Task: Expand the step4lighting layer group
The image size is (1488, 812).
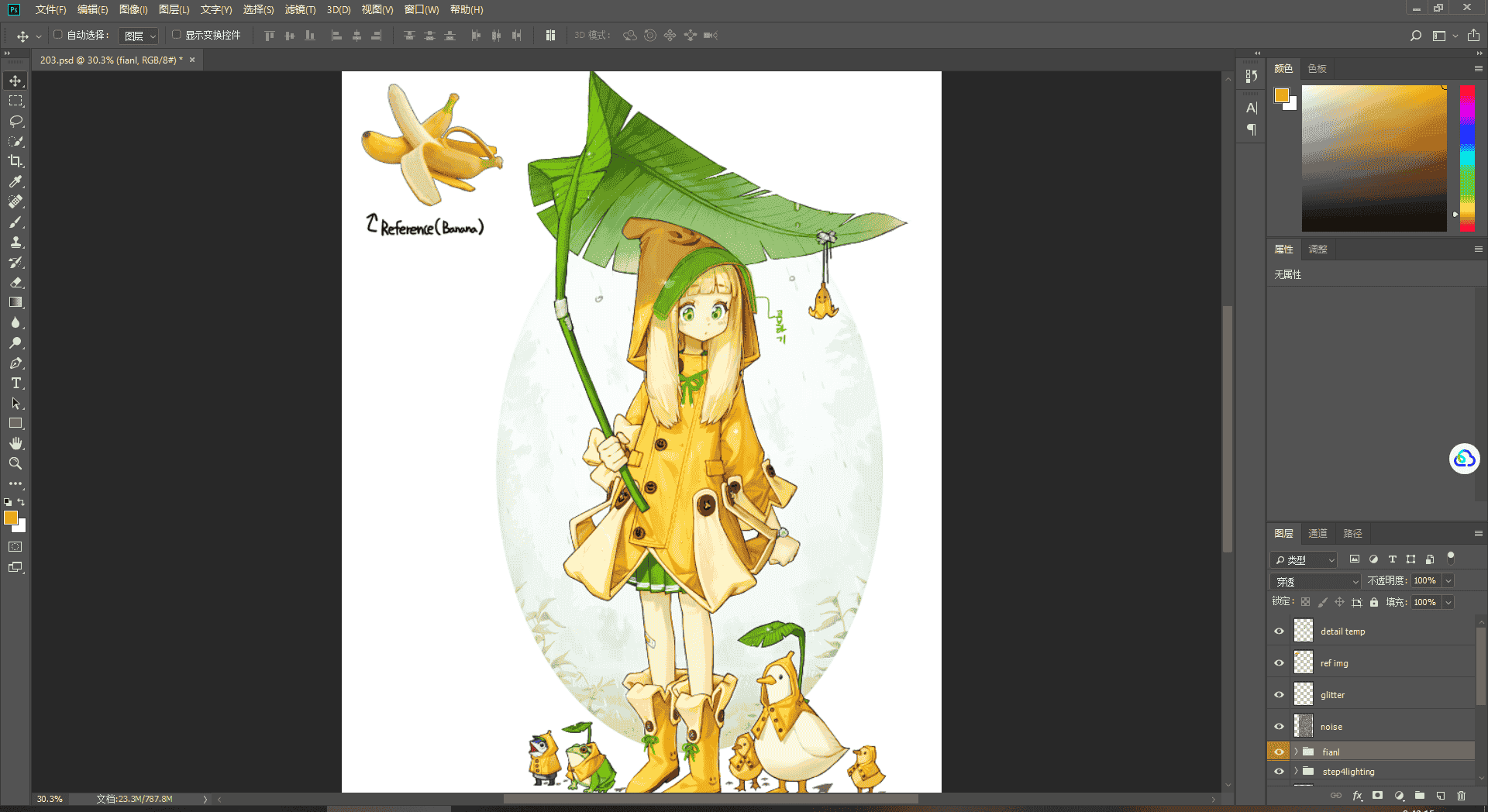Action: coord(1296,771)
